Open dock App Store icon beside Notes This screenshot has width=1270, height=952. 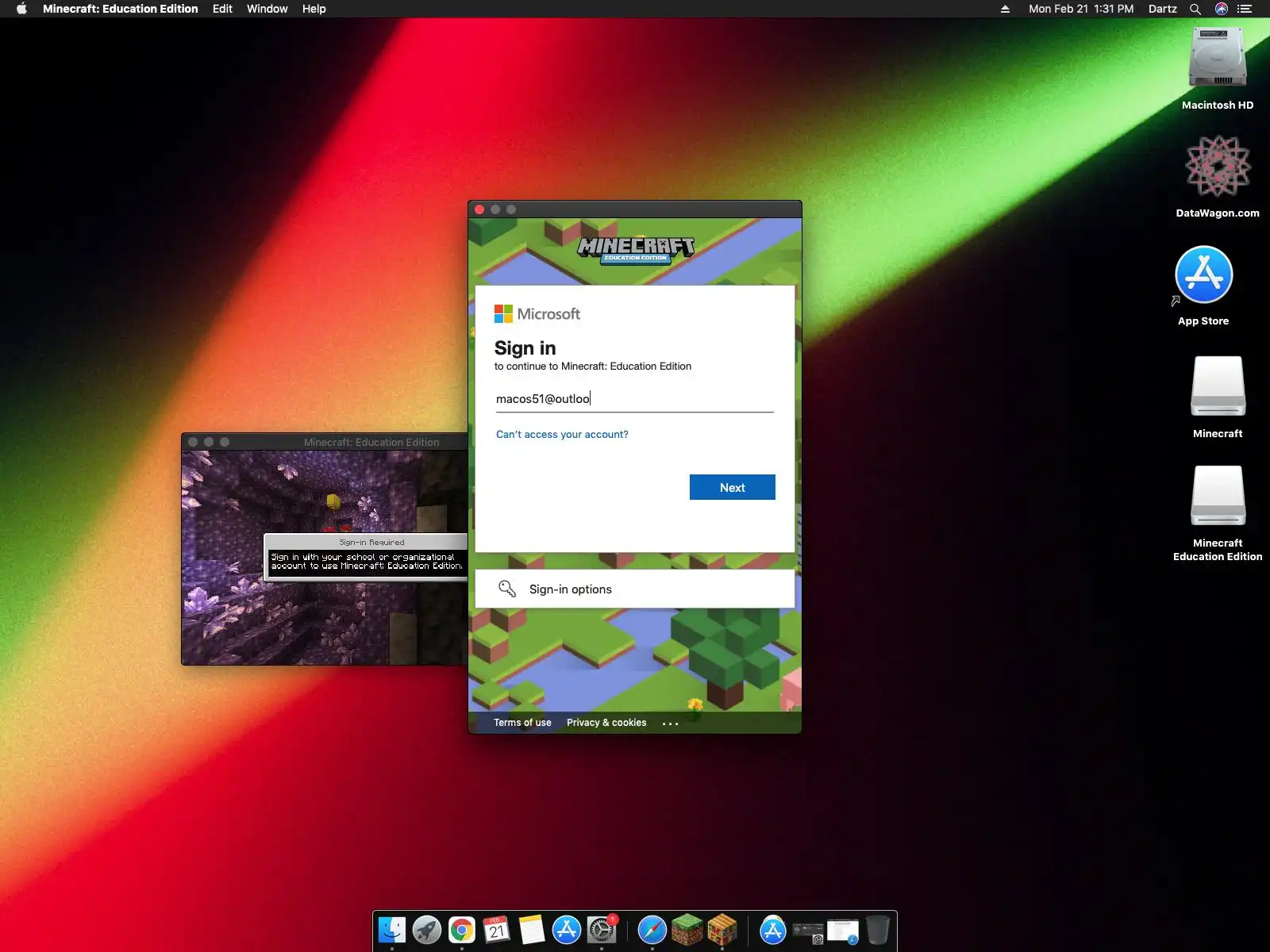[567, 930]
